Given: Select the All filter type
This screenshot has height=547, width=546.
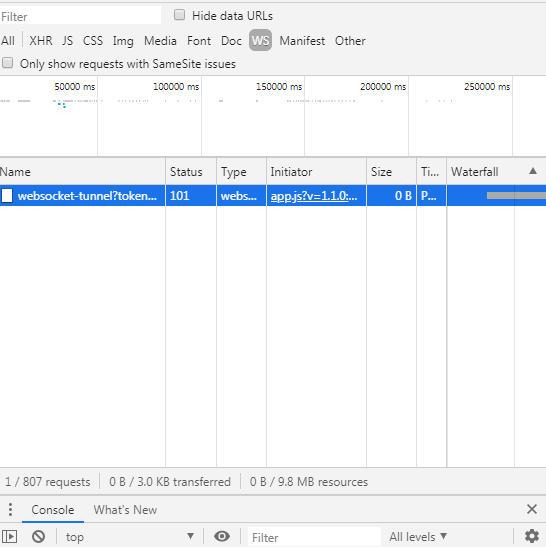Looking at the screenshot, I should [8, 41].
